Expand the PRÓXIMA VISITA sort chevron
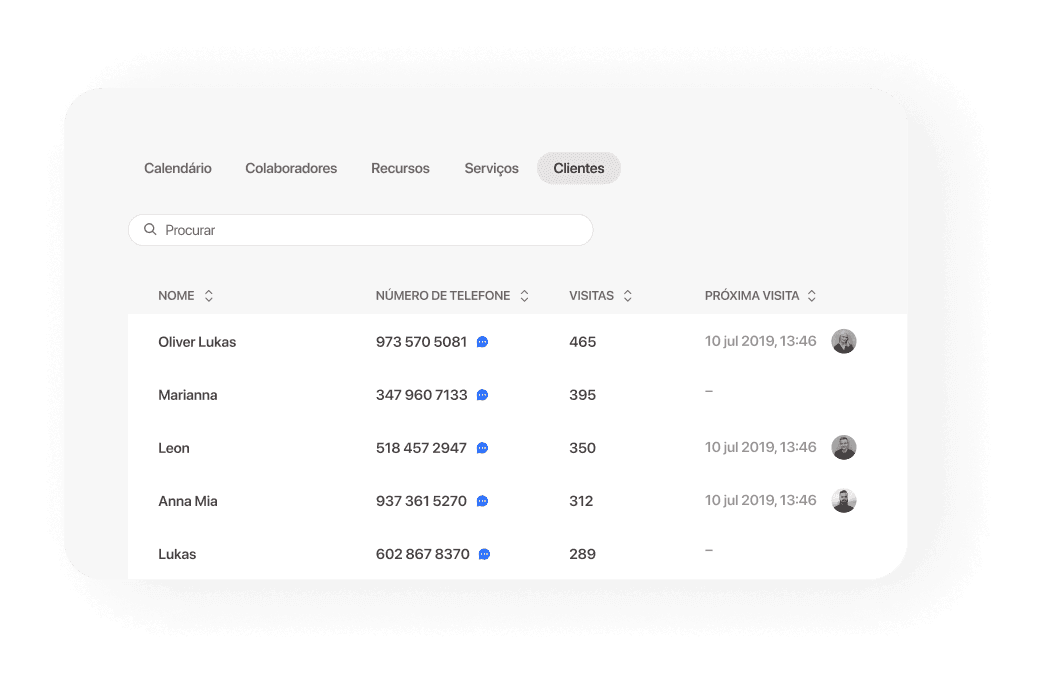 coord(812,295)
